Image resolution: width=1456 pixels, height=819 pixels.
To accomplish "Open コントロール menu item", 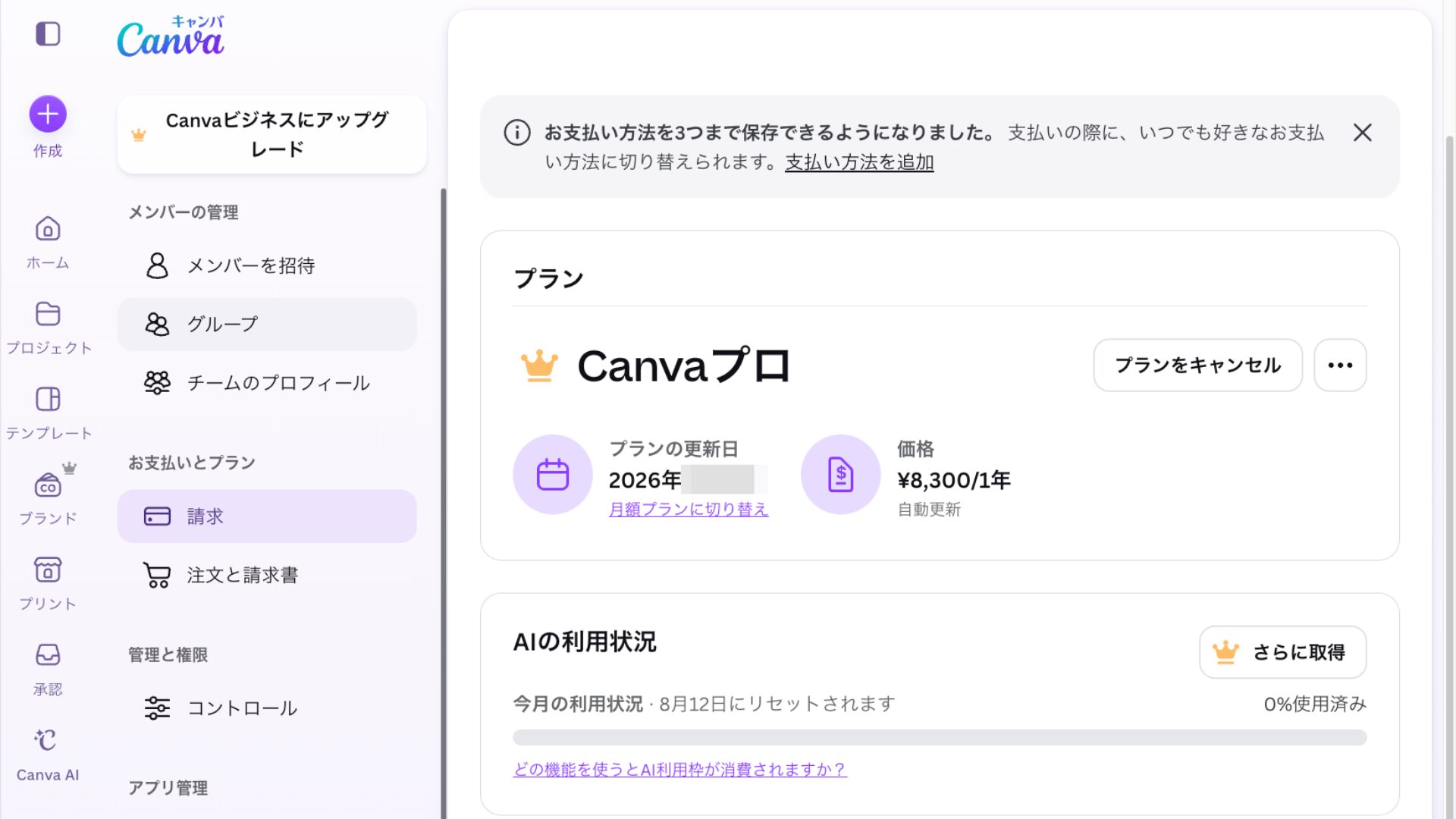I will (x=267, y=708).
